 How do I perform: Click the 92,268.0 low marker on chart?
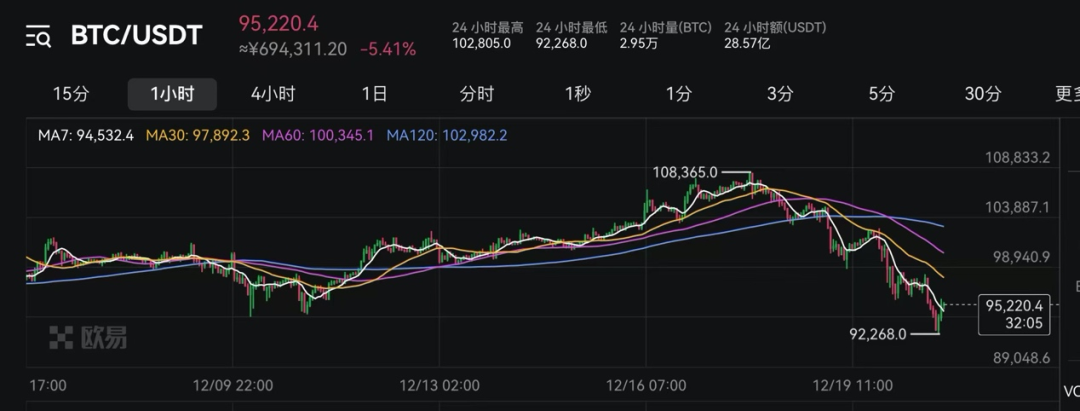pyautogui.click(x=878, y=335)
